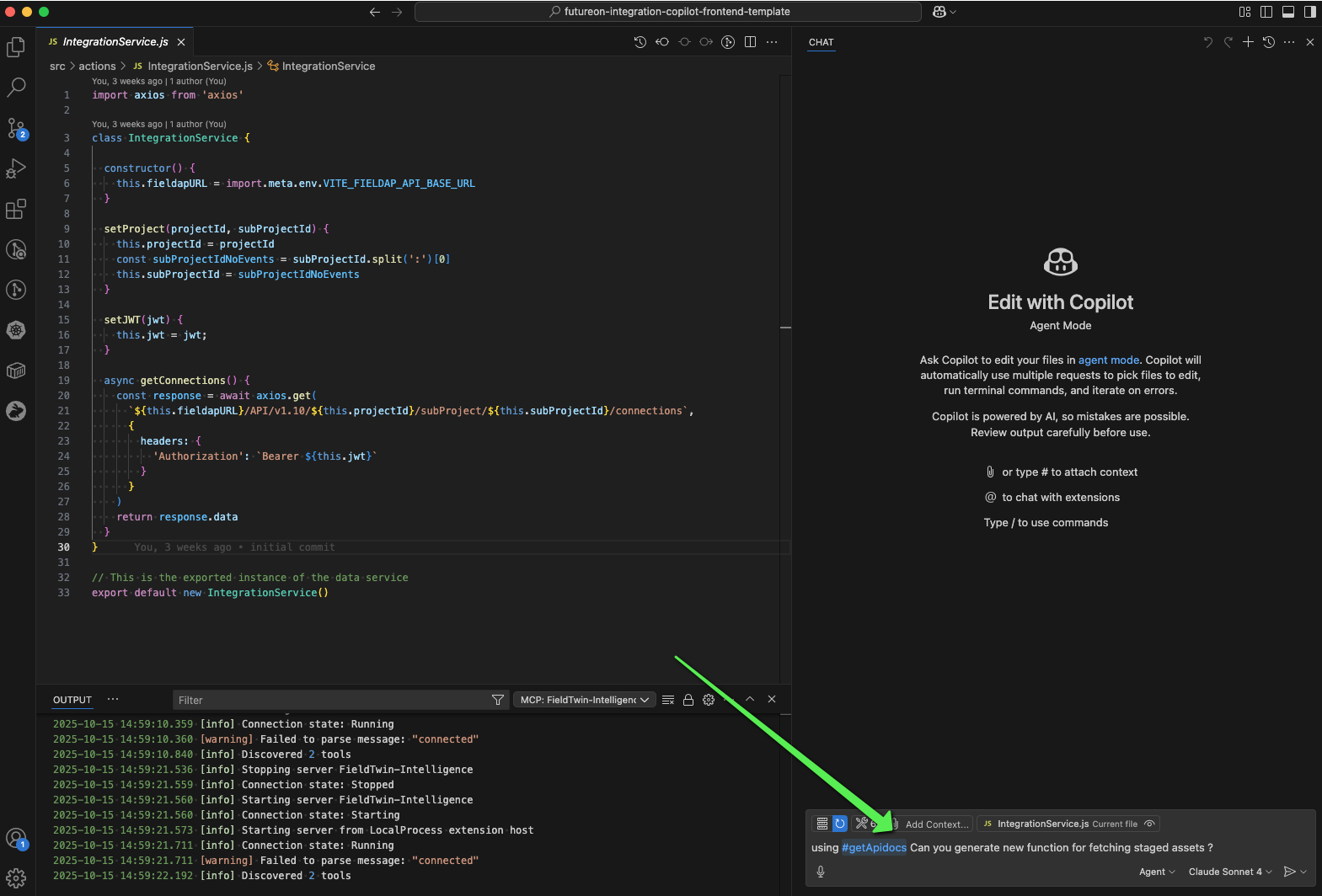This screenshot has height=896, width=1322.
Task: Open the Run and Debug view
Action: pos(16,168)
